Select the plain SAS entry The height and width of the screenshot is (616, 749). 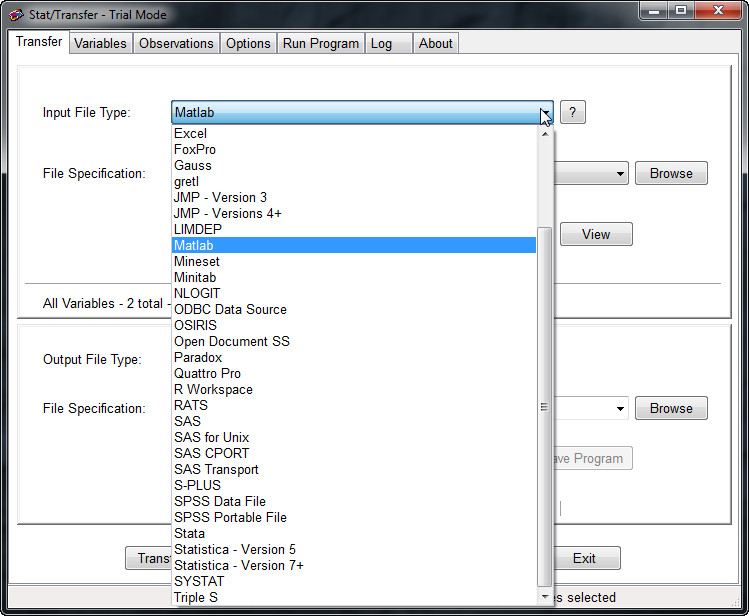353,422
